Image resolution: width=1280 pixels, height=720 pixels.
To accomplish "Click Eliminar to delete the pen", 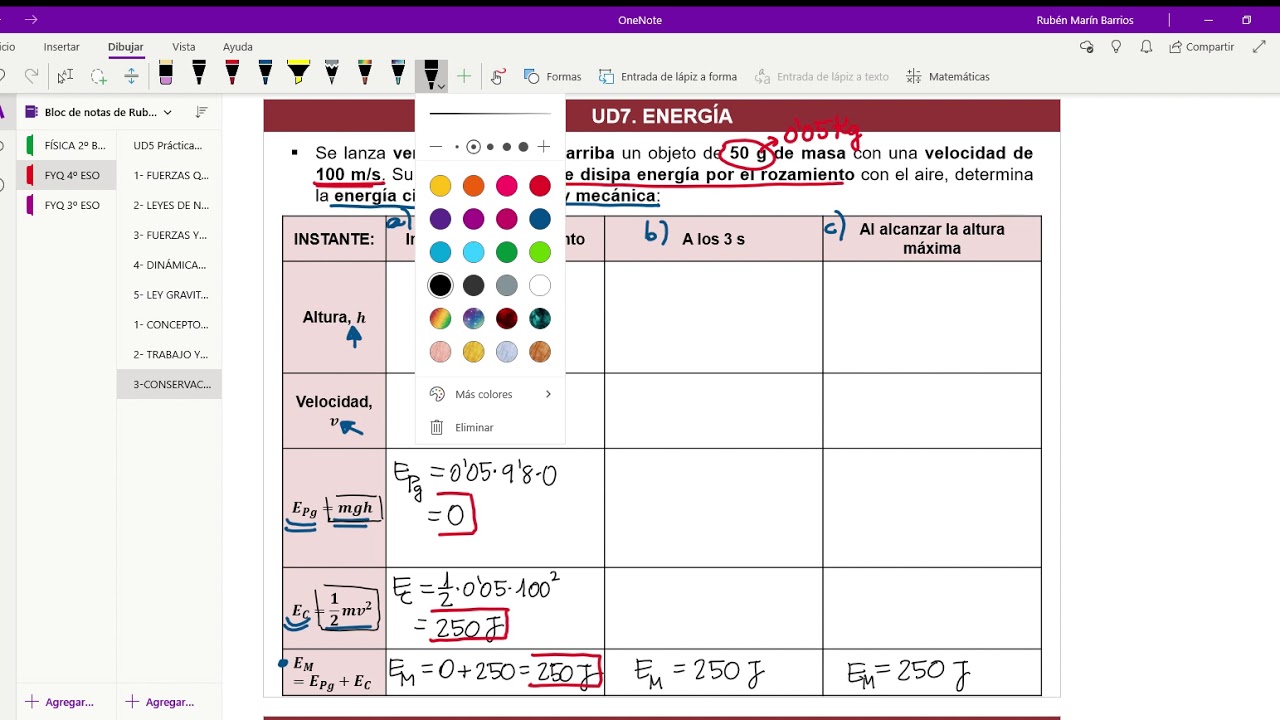I will coord(473,427).
